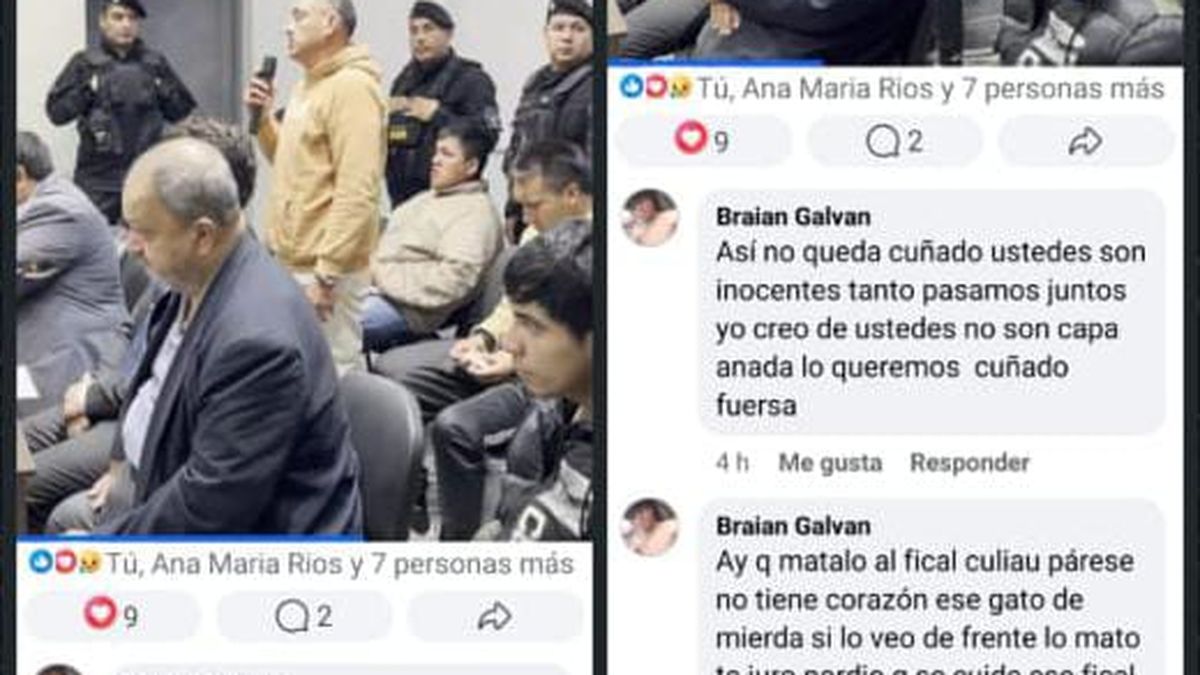Tap share arrow under left photo
The width and height of the screenshot is (1200, 675).
tap(495, 615)
